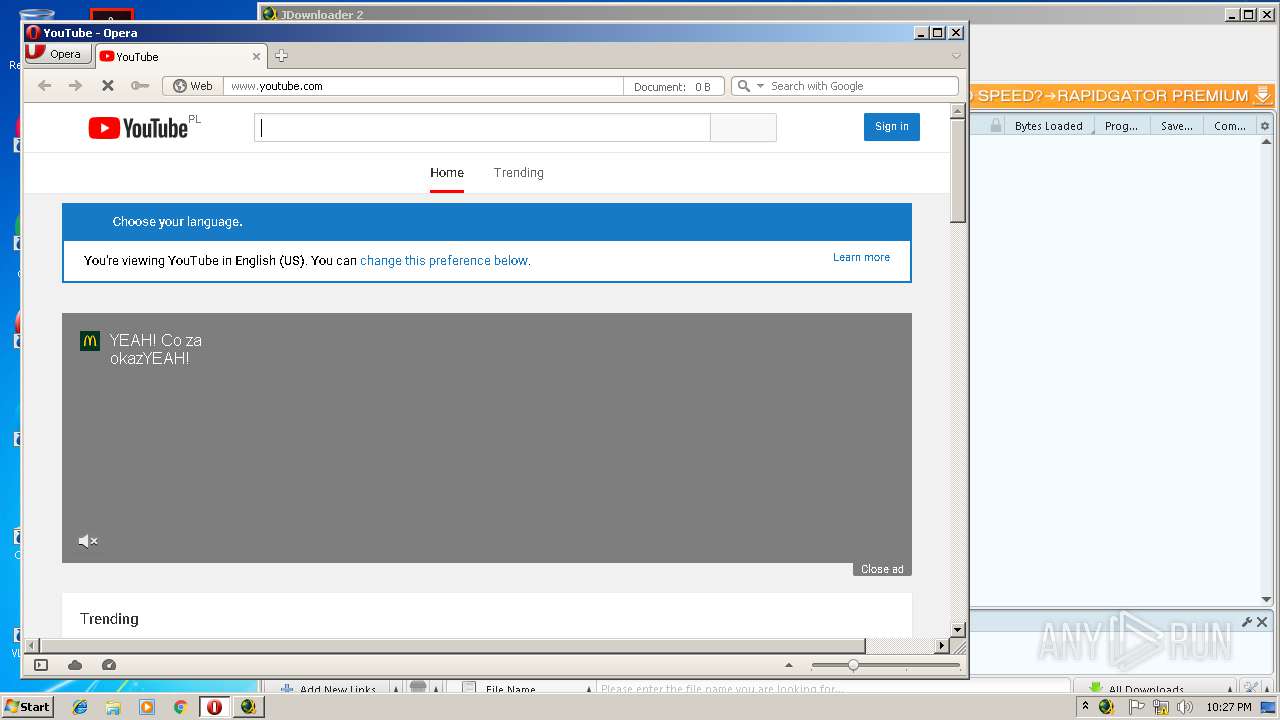
Task: Switch to YouTube Trending tab
Action: tap(518, 173)
